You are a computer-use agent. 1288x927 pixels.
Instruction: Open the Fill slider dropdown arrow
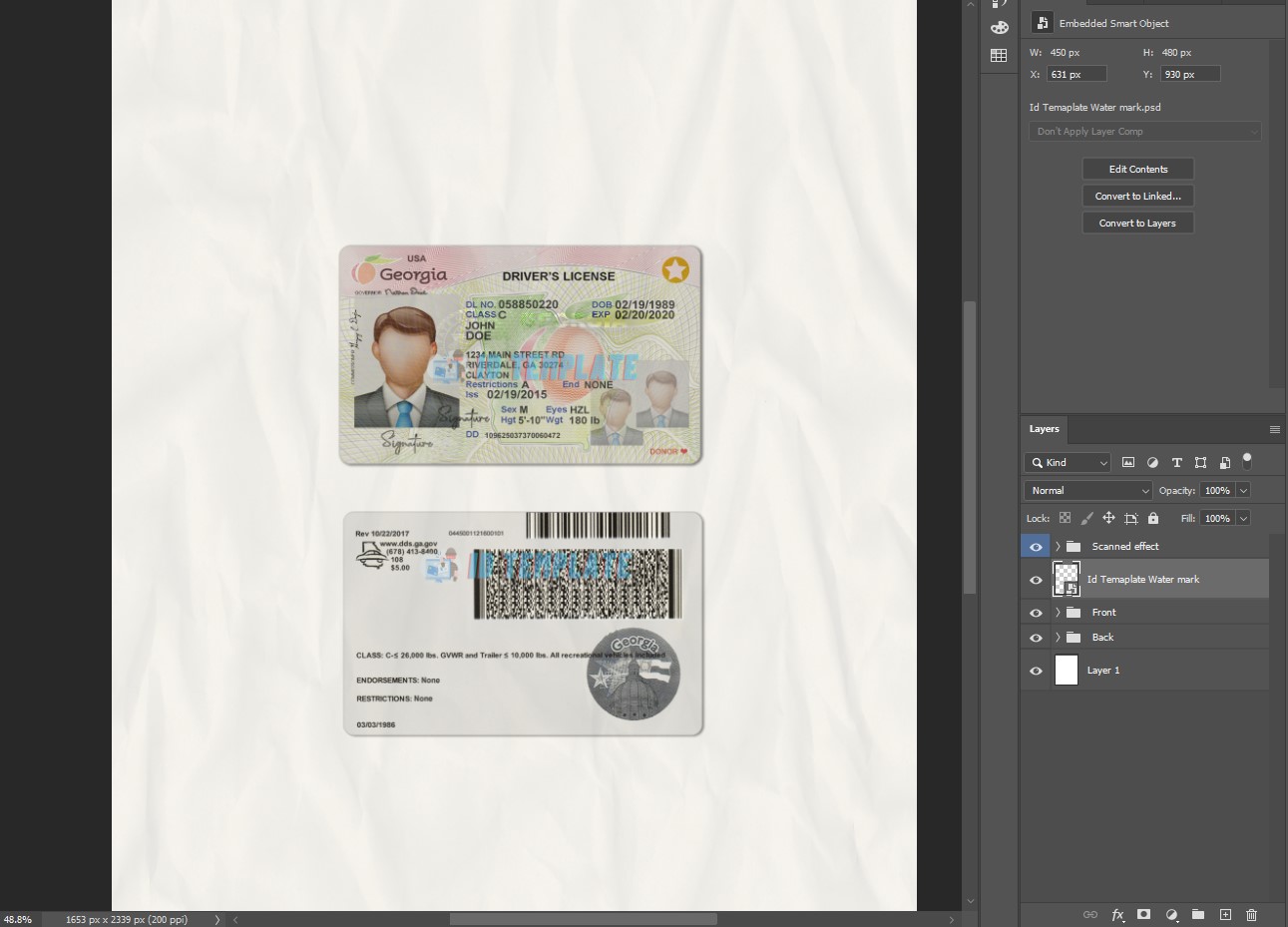click(1243, 518)
